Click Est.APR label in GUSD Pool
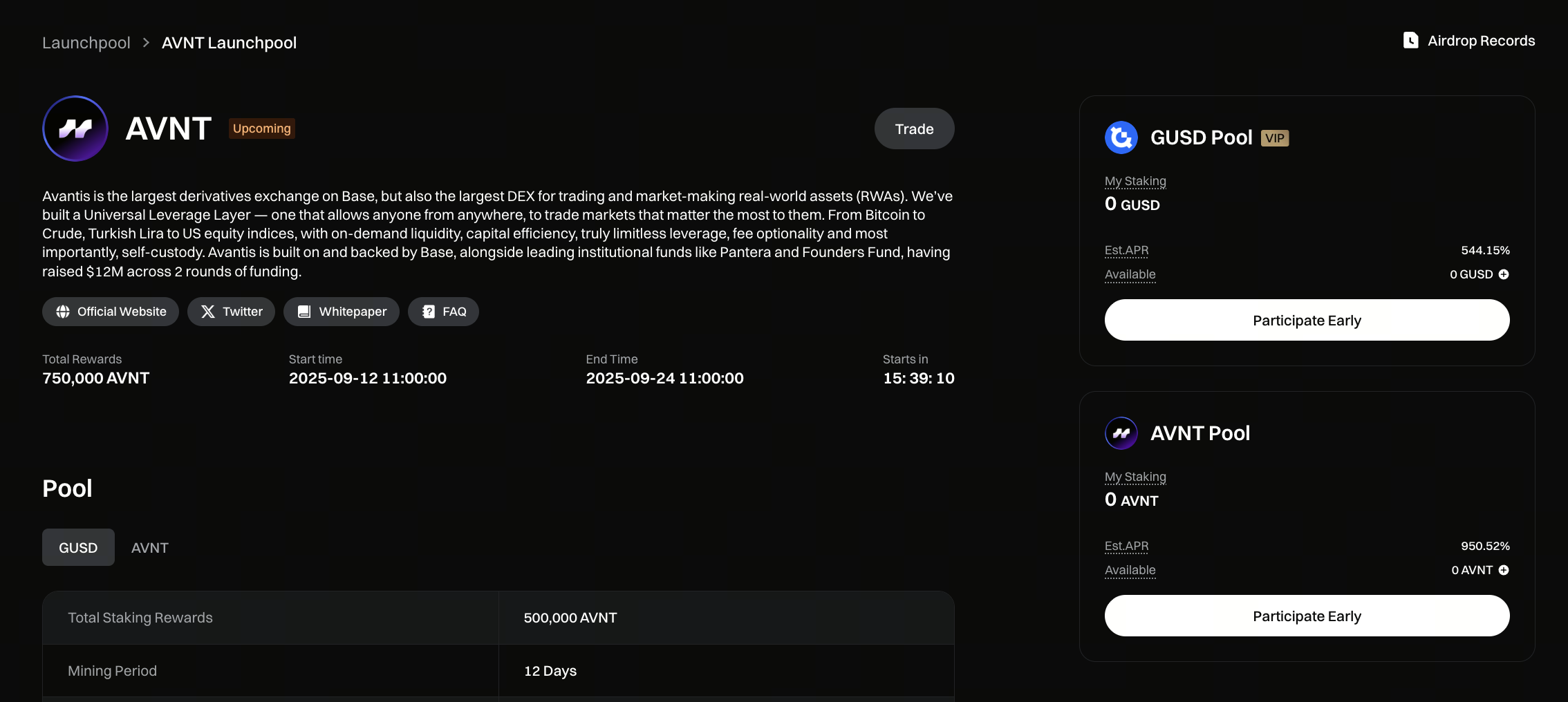 (x=1126, y=250)
